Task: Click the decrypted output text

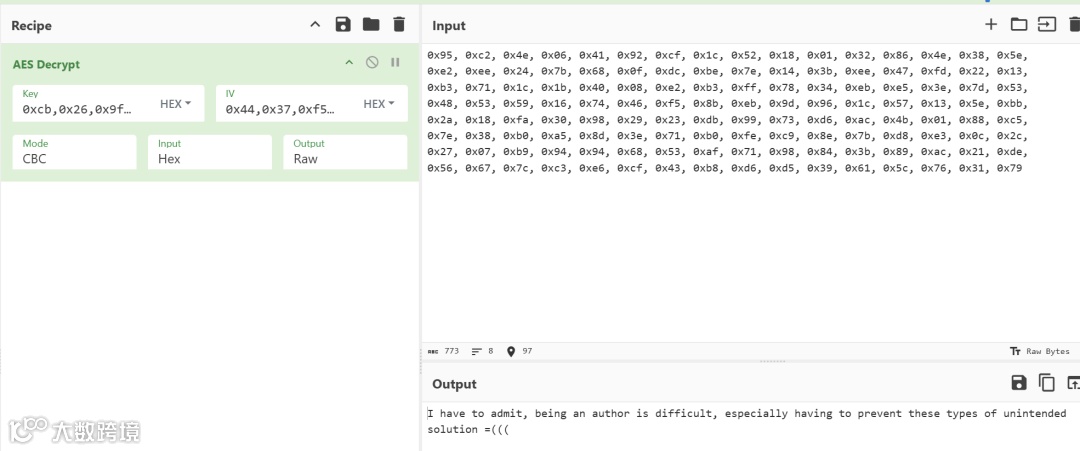Action: (747, 421)
